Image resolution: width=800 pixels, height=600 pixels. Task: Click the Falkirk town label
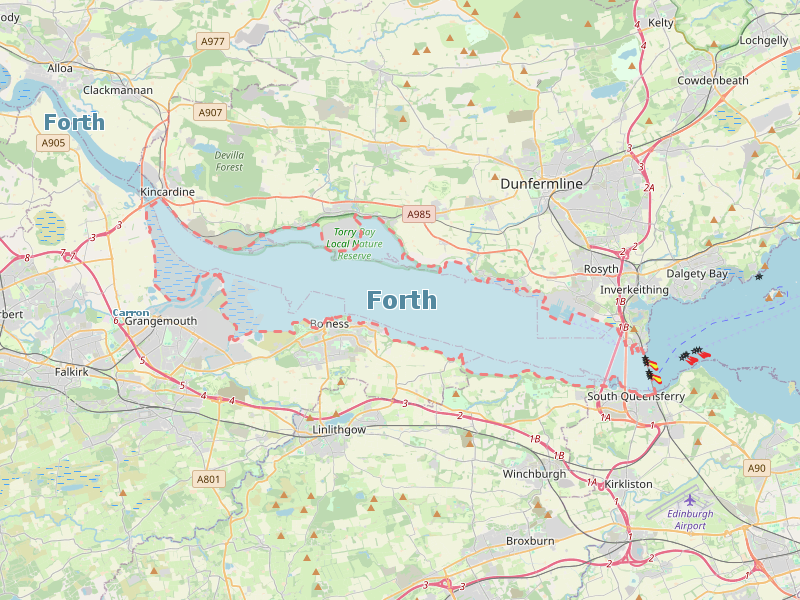[71, 372]
